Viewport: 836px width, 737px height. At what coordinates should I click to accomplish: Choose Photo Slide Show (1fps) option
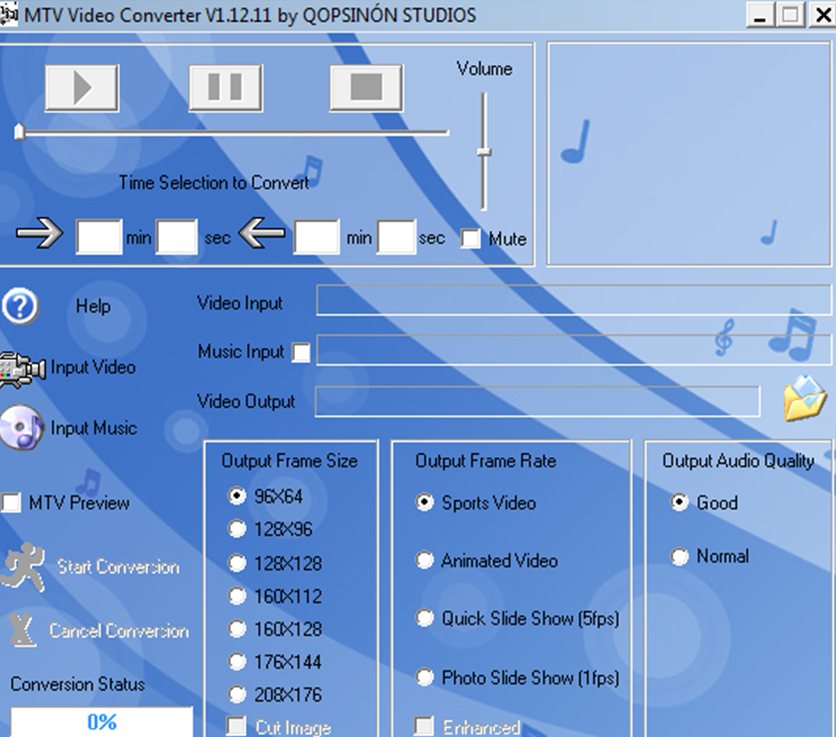click(425, 677)
